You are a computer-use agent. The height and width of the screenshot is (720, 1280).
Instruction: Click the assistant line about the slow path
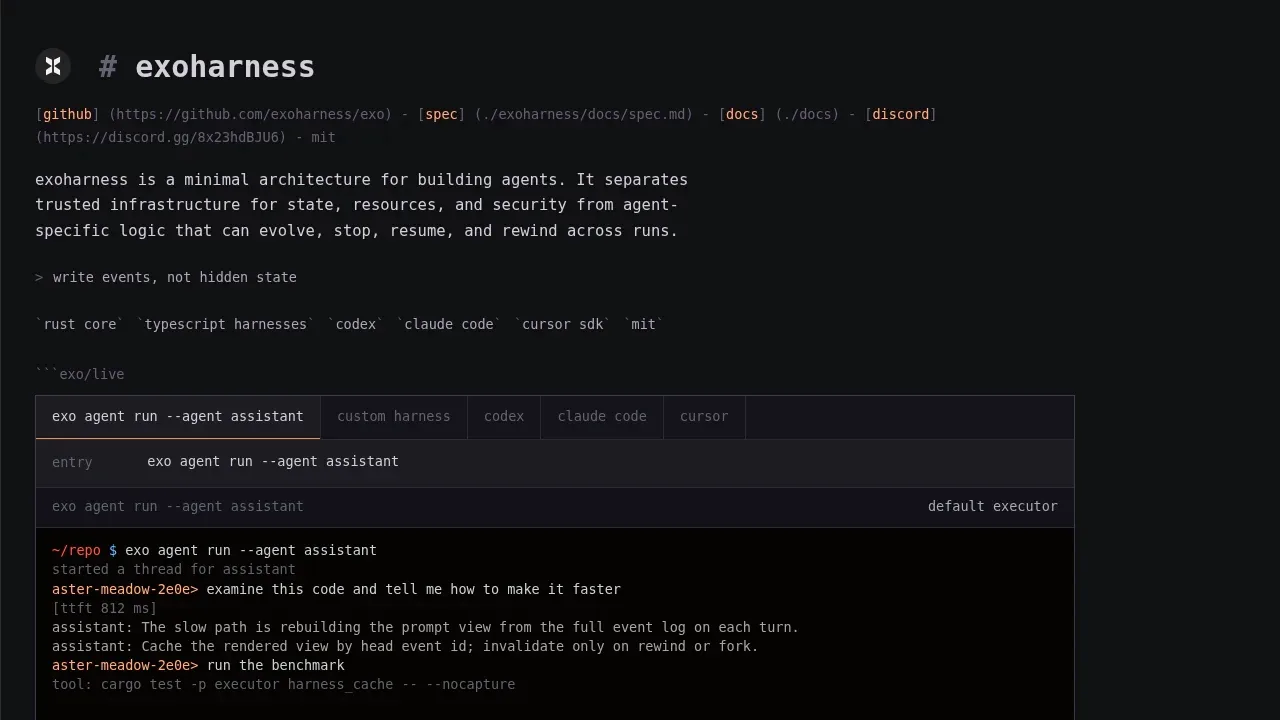(426, 627)
